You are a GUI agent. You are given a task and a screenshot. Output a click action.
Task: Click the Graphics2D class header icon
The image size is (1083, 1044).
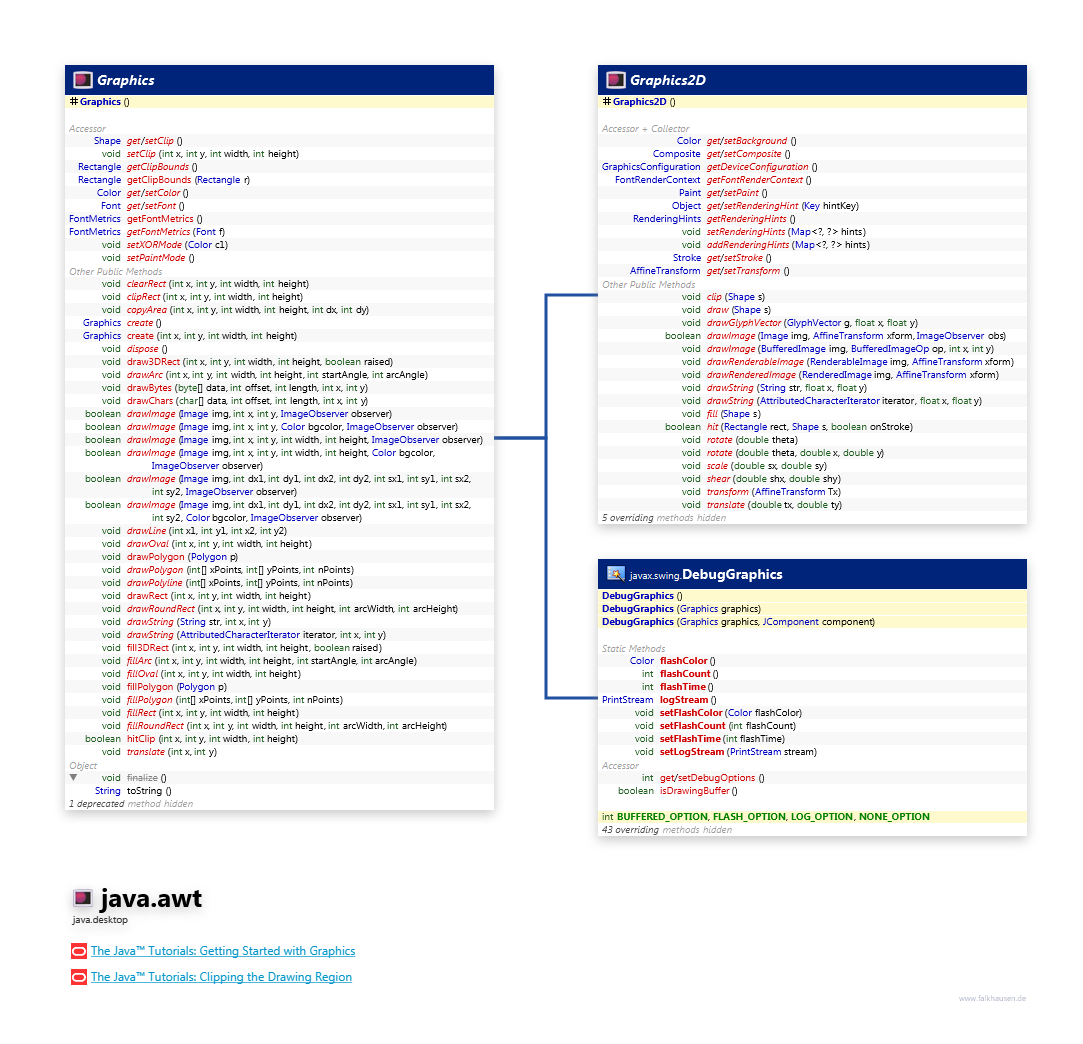(x=616, y=80)
